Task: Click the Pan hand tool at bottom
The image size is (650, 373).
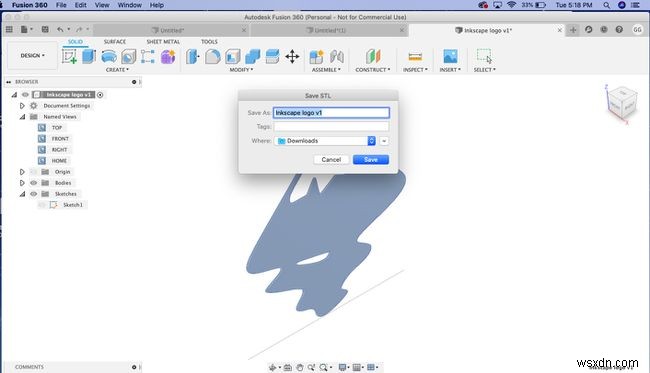Action: click(x=300, y=367)
